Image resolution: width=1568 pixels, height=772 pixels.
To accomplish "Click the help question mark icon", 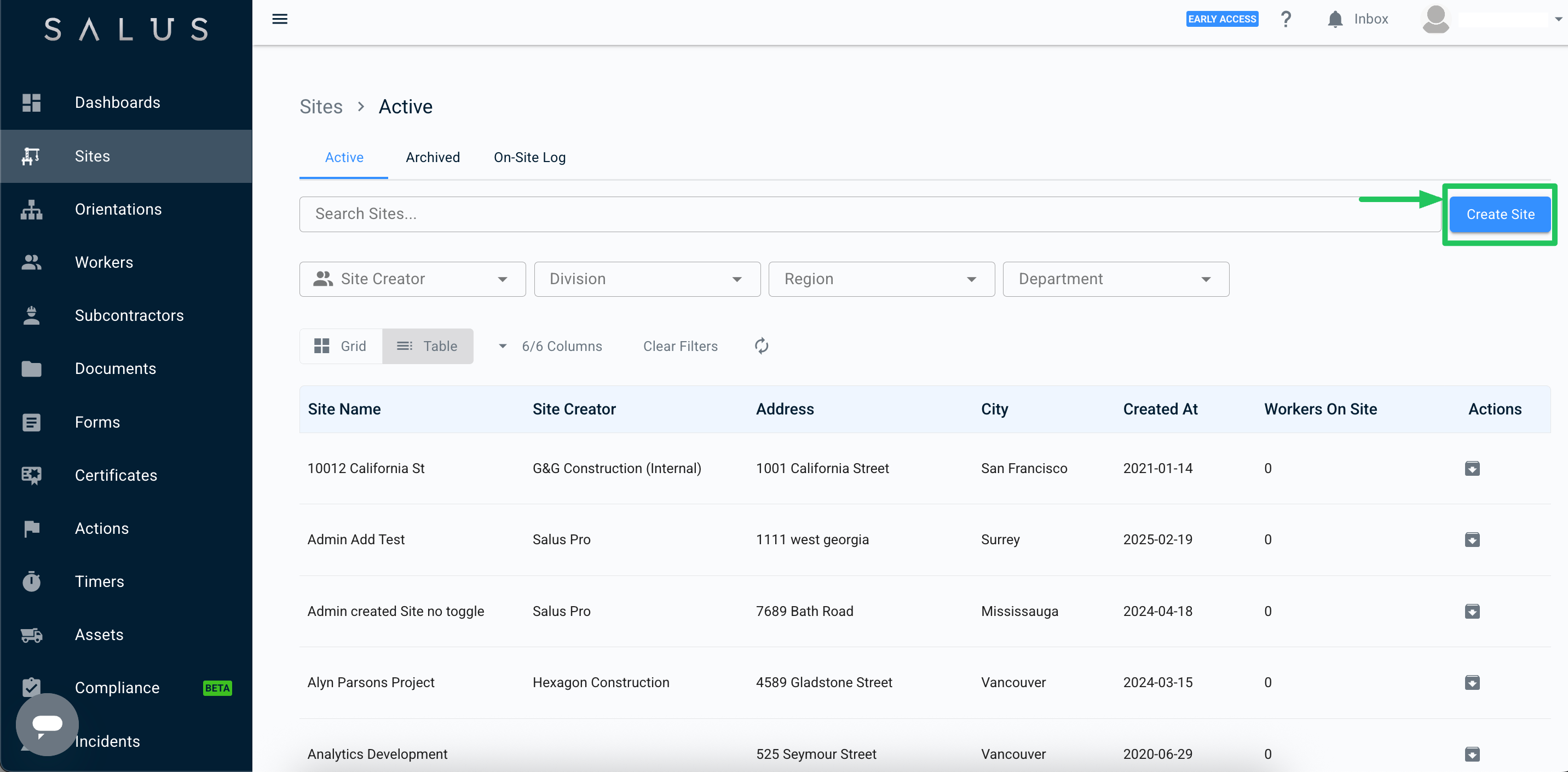I will [x=1285, y=20].
